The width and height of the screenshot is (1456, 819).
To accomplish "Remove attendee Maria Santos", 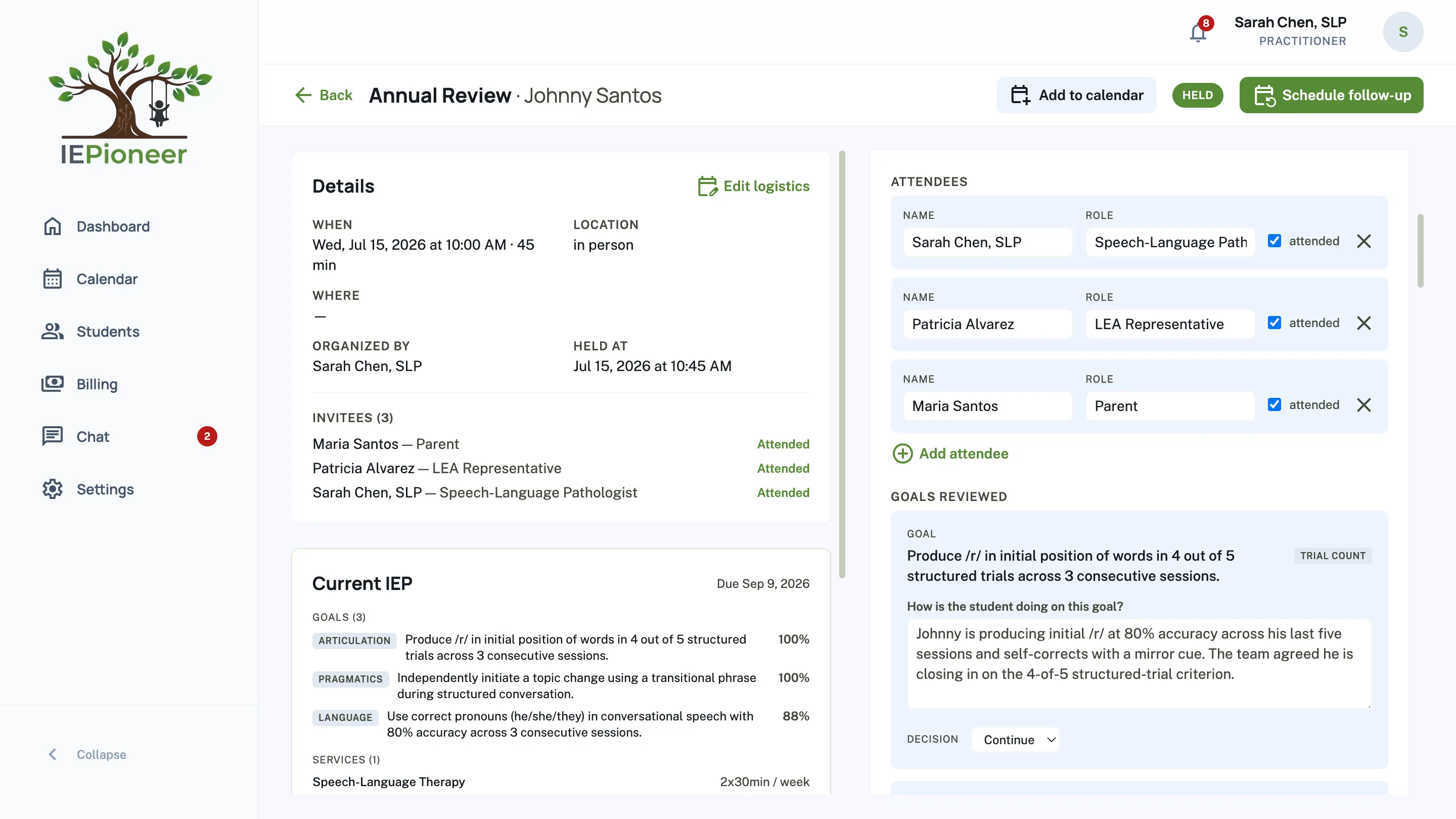I will click(x=1364, y=405).
